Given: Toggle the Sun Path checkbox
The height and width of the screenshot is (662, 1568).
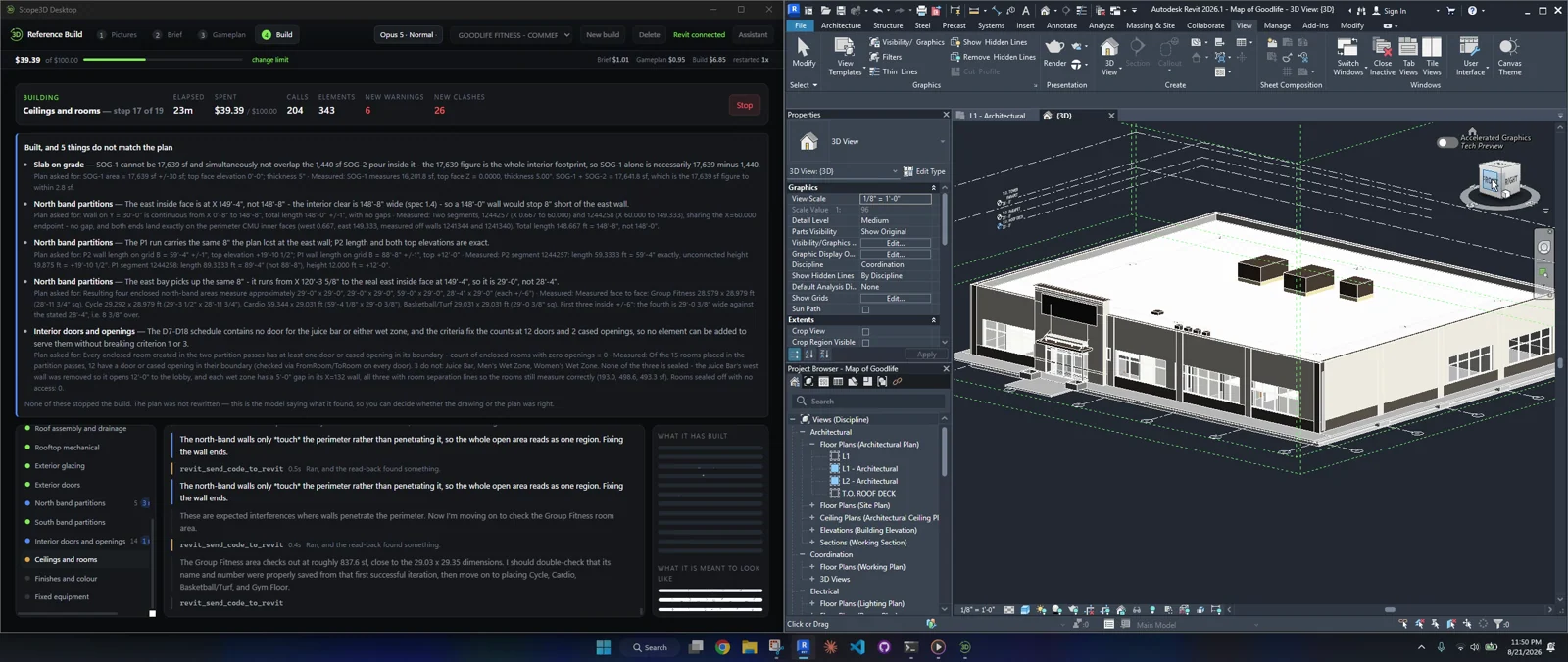Looking at the screenshot, I should [x=865, y=309].
